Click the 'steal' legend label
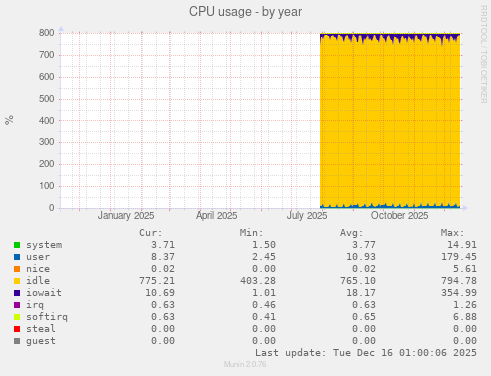Viewport: 491px width, 376px height. (x=41, y=329)
